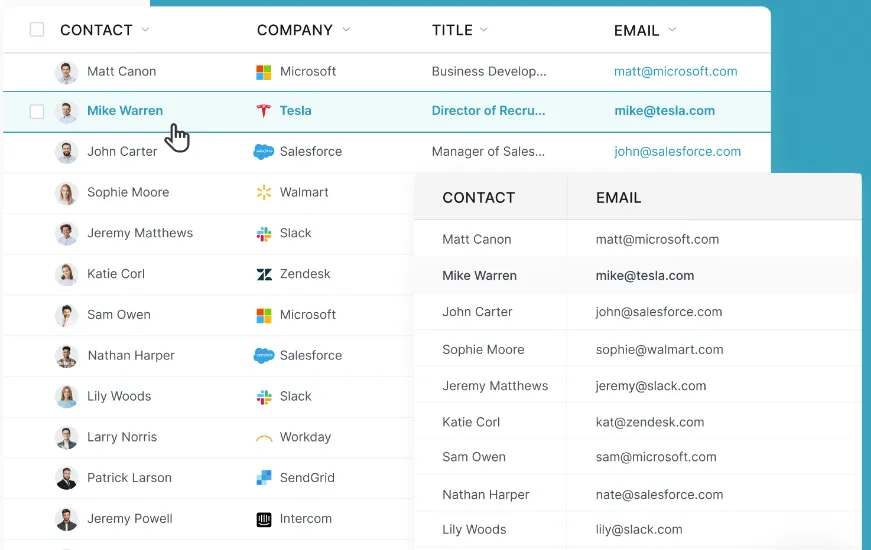
Task: Open email link mike@tesla.com in highlighted row
Action: (x=664, y=111)
